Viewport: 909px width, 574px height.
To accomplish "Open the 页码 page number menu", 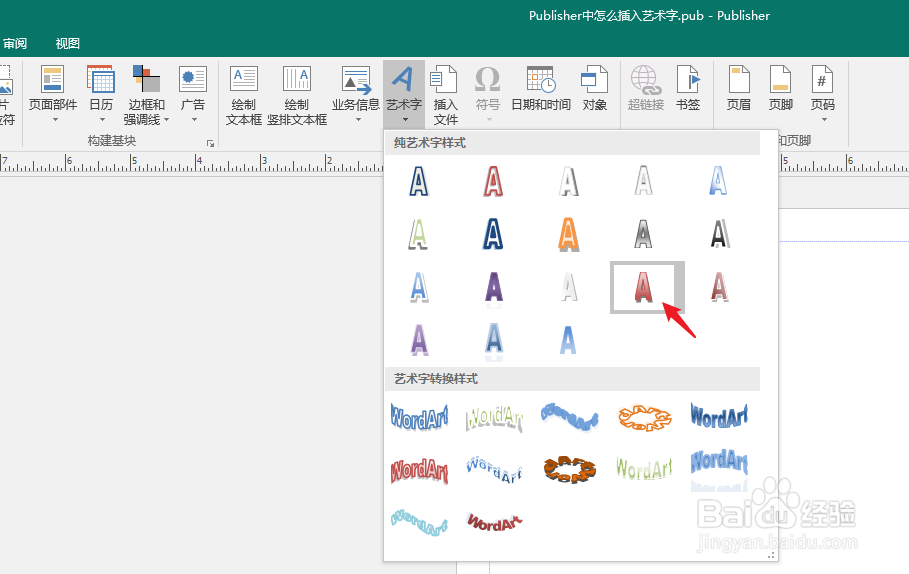I will click(823, 93).
